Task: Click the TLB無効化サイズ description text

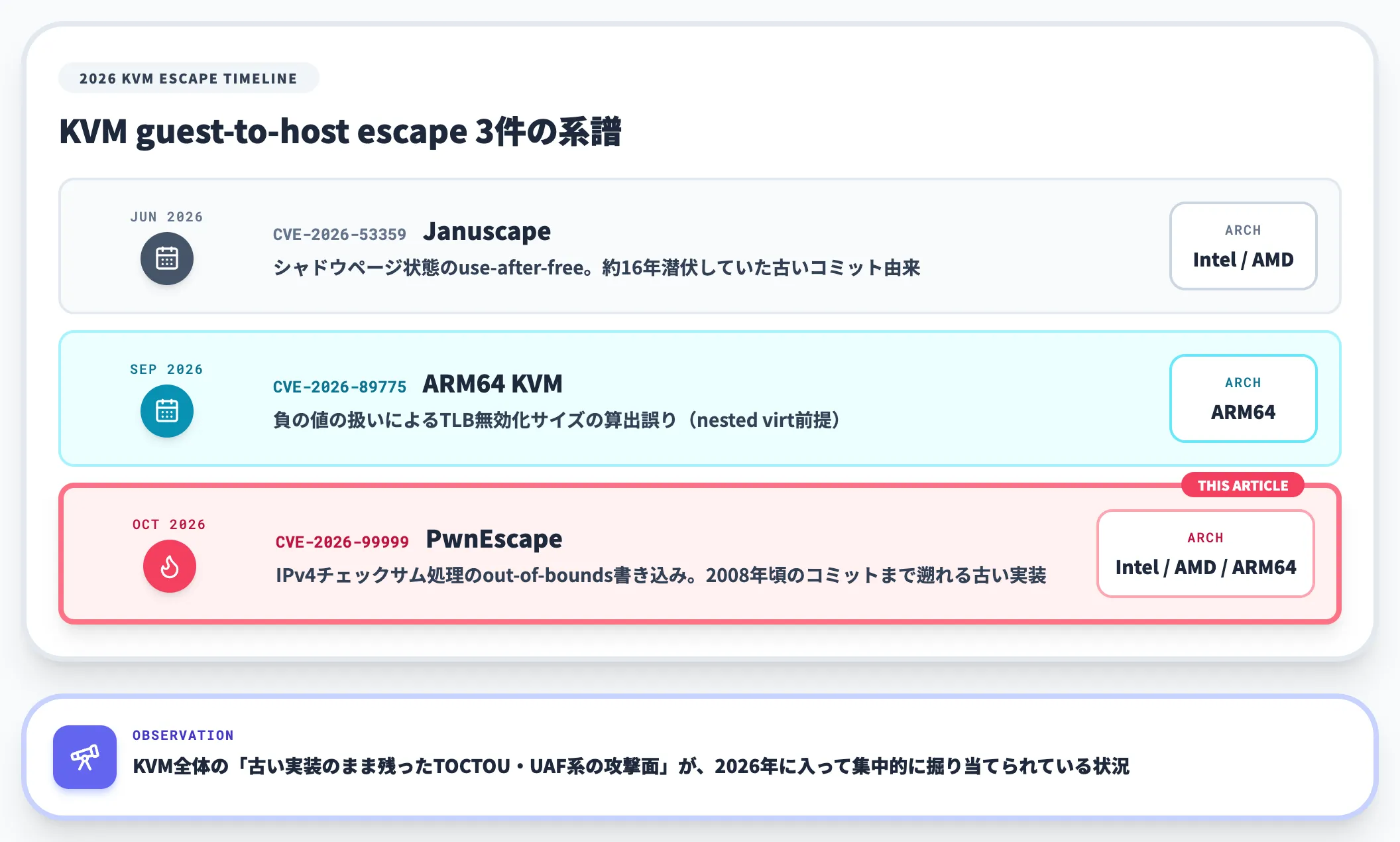Action: tap(558, 420)
